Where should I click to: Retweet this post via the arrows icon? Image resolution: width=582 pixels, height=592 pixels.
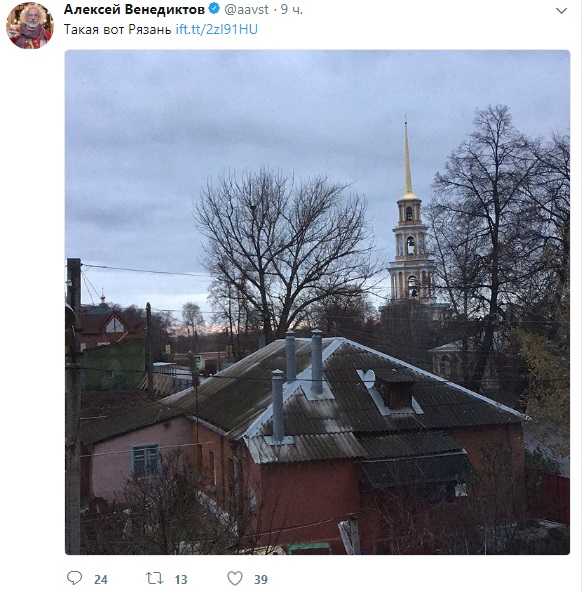click(x=154, y=578)
